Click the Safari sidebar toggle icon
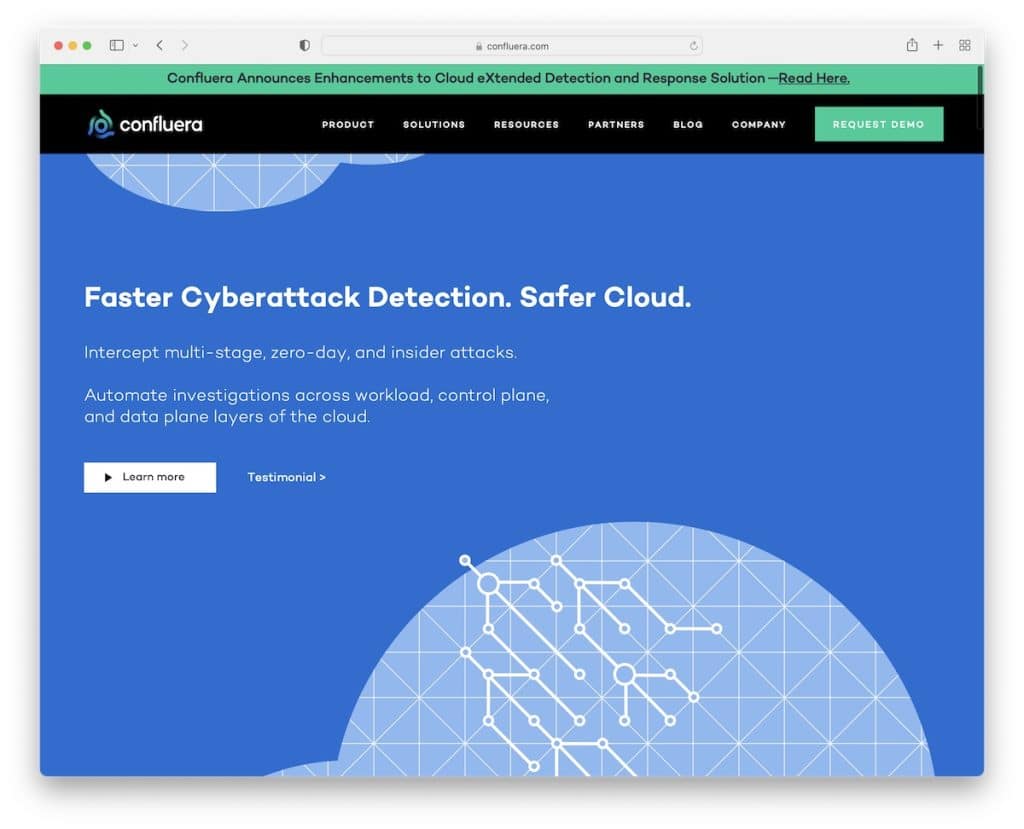 (x=116, y=45)
